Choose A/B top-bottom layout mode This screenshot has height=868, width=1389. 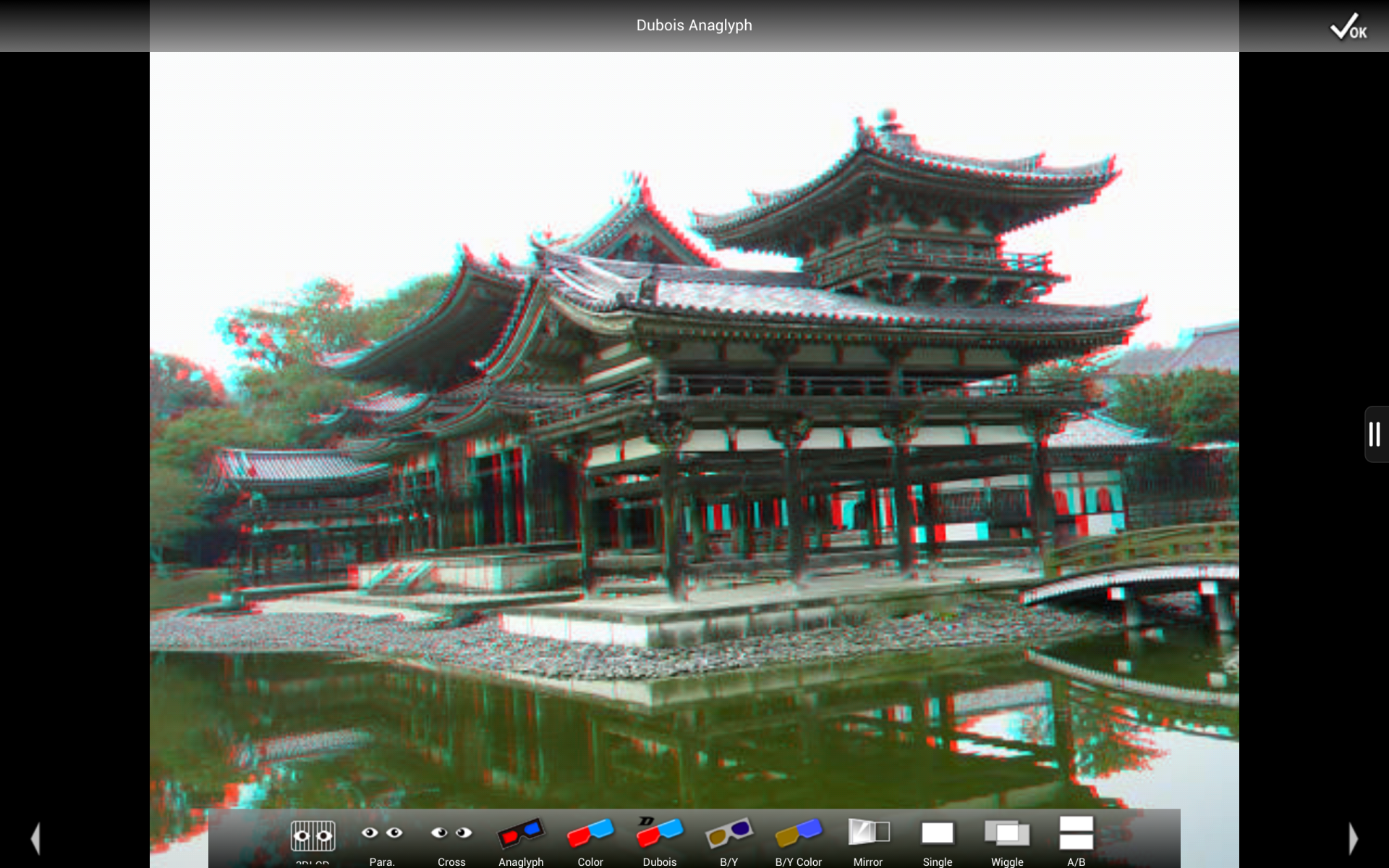1076,833
